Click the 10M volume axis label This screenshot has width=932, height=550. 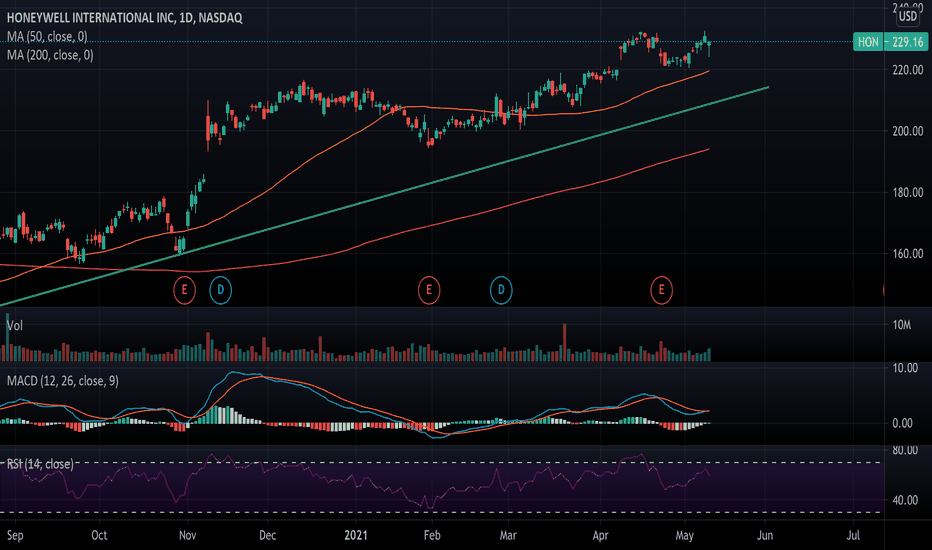click(901, 325)
